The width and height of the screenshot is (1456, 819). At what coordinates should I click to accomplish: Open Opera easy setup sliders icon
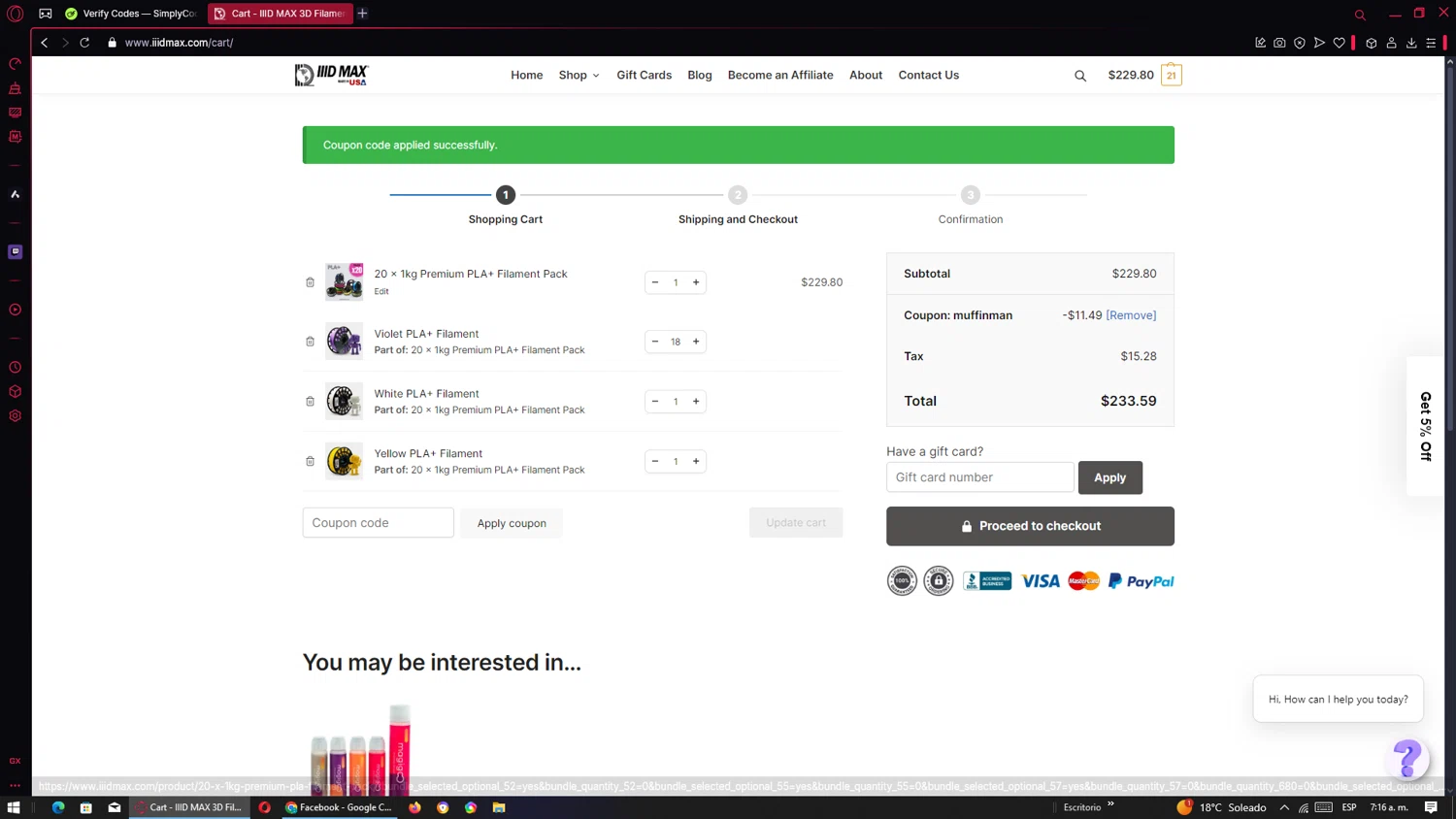coord(1431,43)
